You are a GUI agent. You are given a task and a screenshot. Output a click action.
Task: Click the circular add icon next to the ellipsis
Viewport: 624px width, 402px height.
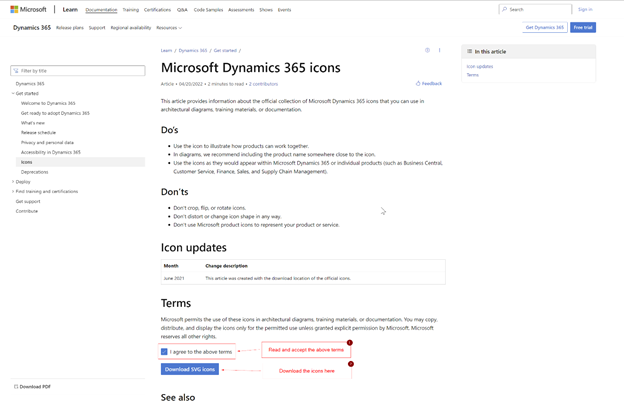[x=427, y=50]
